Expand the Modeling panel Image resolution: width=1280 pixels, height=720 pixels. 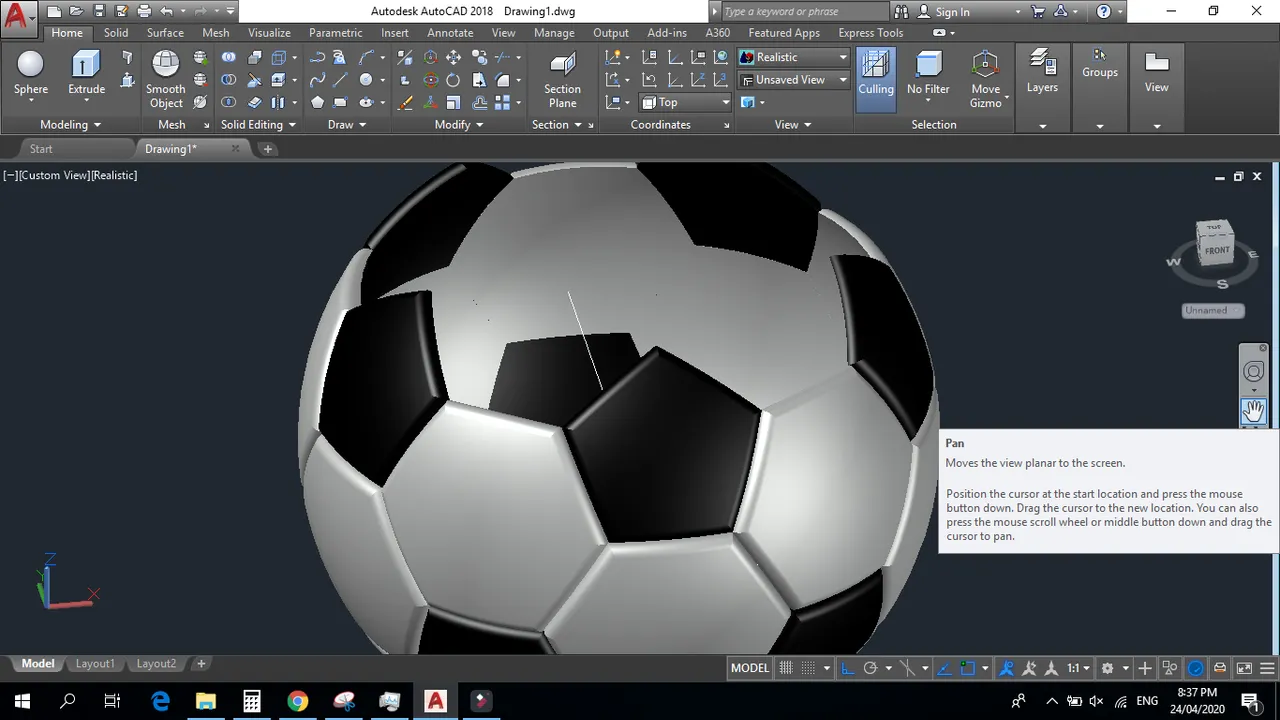pos(70,124)
